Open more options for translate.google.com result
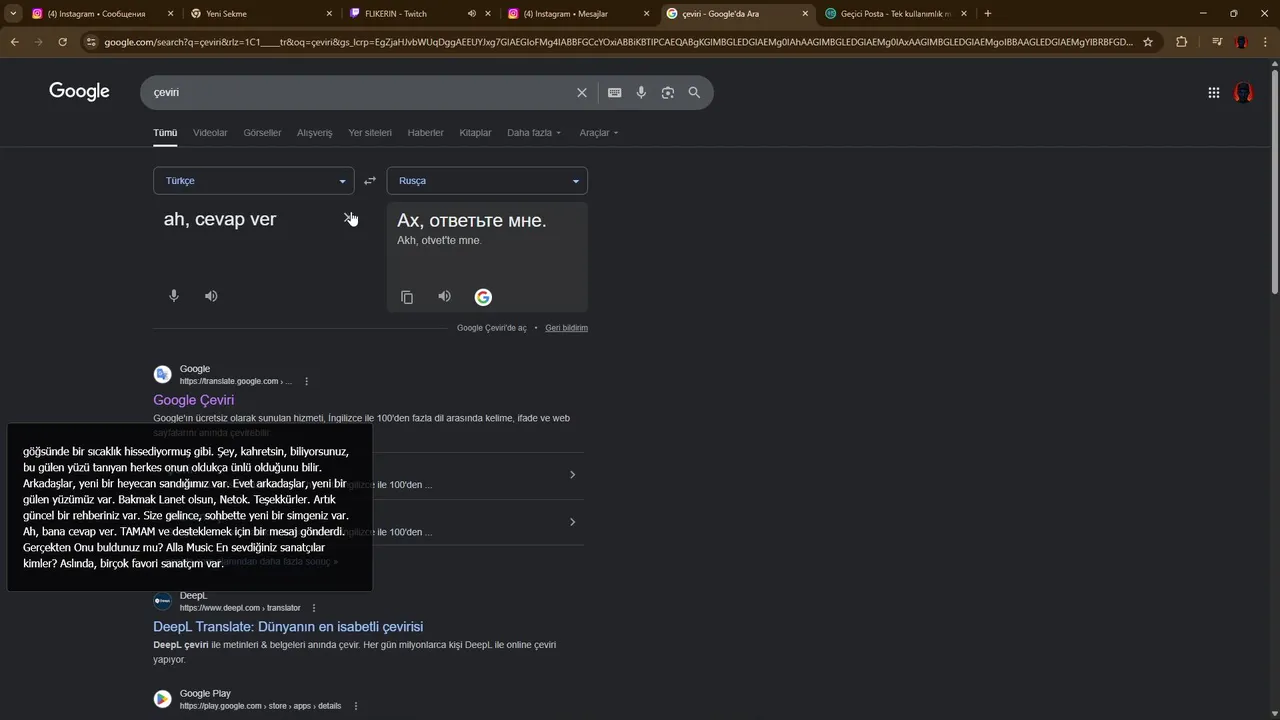Image resolution: width=1280 pixels, height=720 pixels. point(307,381)
